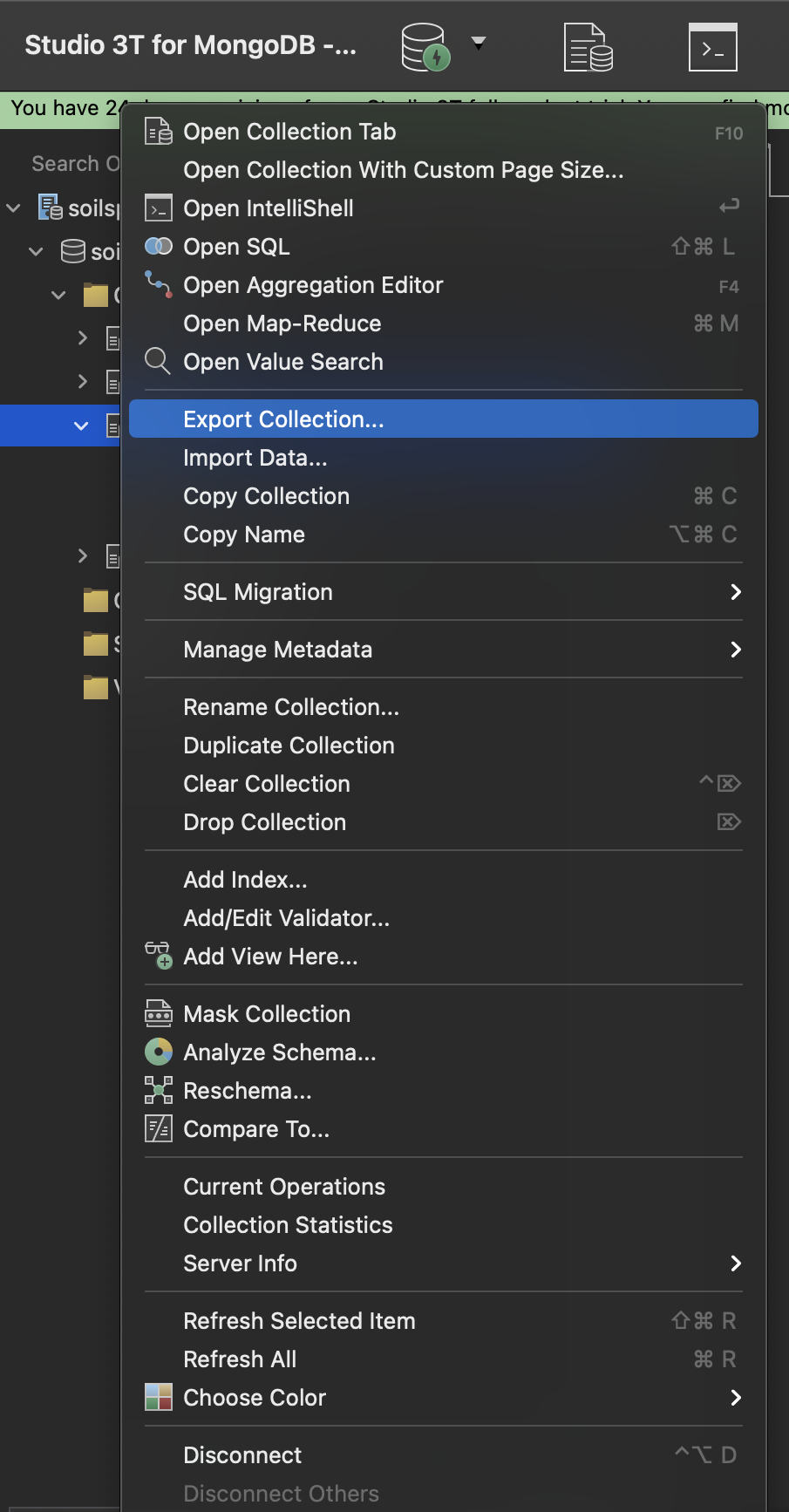Open Collection Tab menu entry
The width and height of the screenshot is (789, 1512).
(x=289, y=132)
